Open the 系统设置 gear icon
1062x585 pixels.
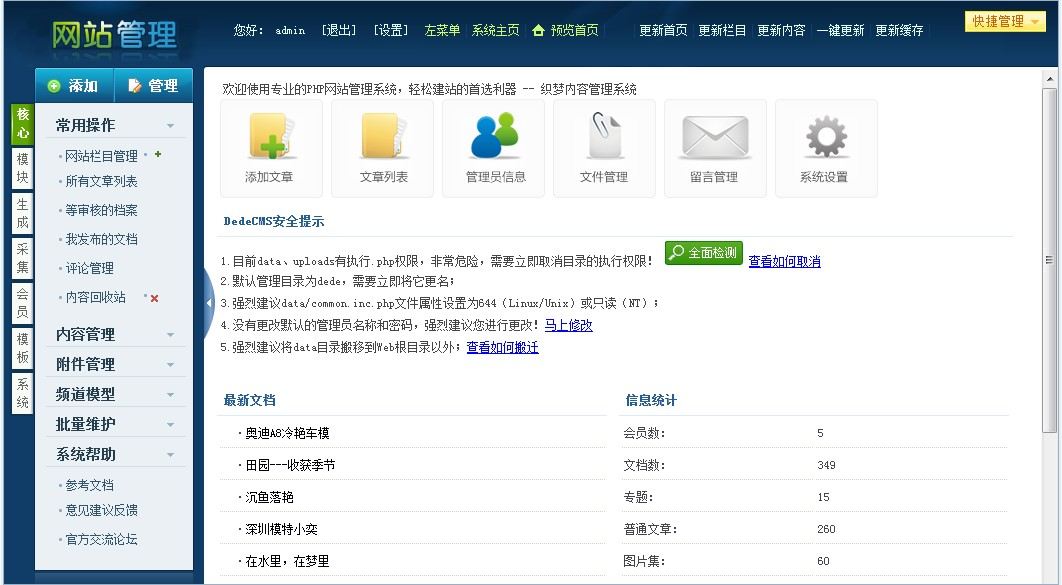click(825, 140)
